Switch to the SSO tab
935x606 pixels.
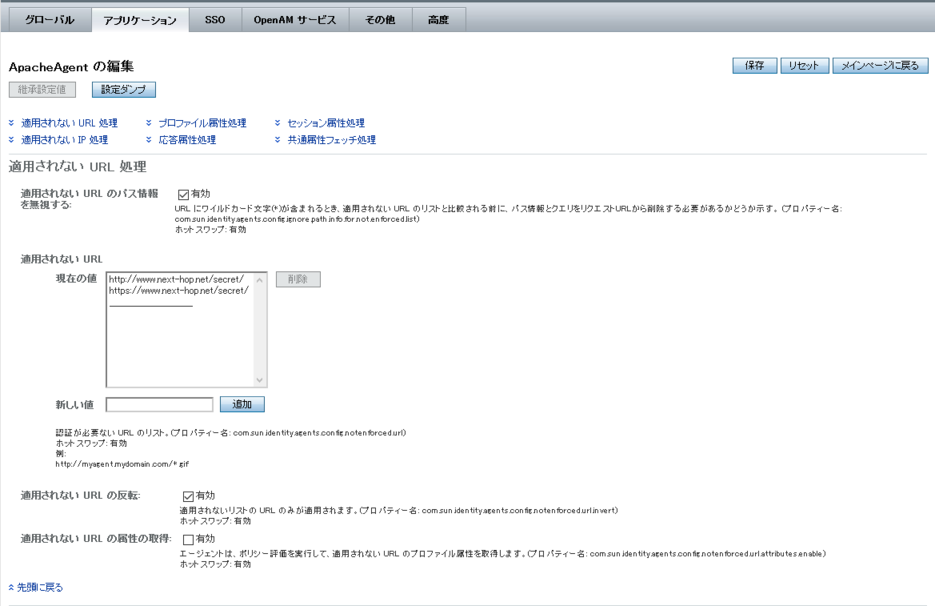click(x=213, y=18)
